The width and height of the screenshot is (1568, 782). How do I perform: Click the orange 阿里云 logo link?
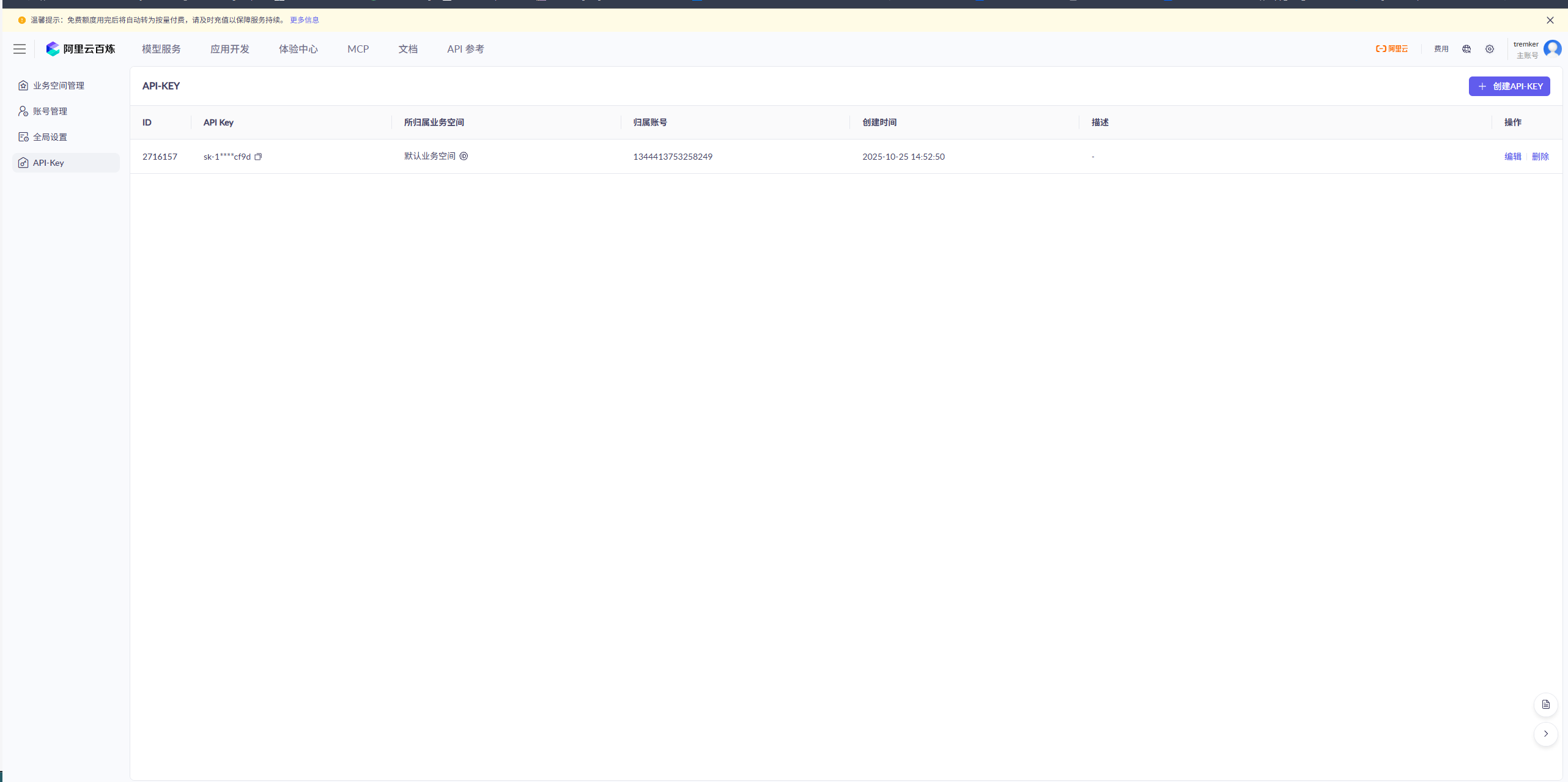1392,49
